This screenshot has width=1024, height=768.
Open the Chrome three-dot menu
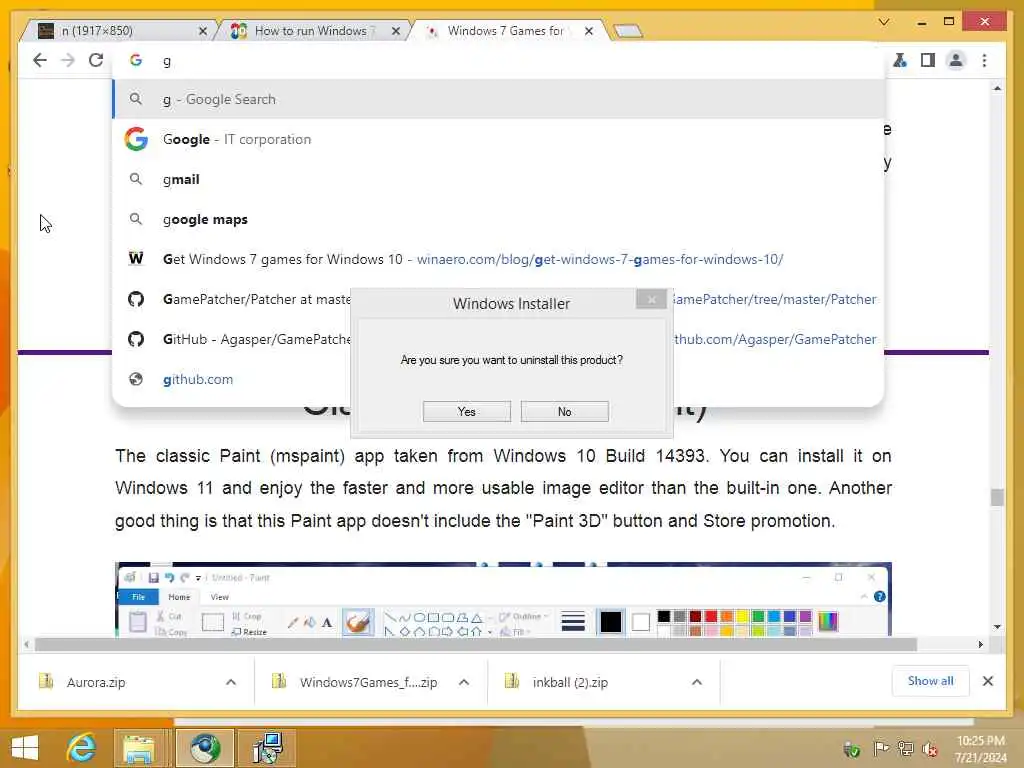tap(984, 61)
